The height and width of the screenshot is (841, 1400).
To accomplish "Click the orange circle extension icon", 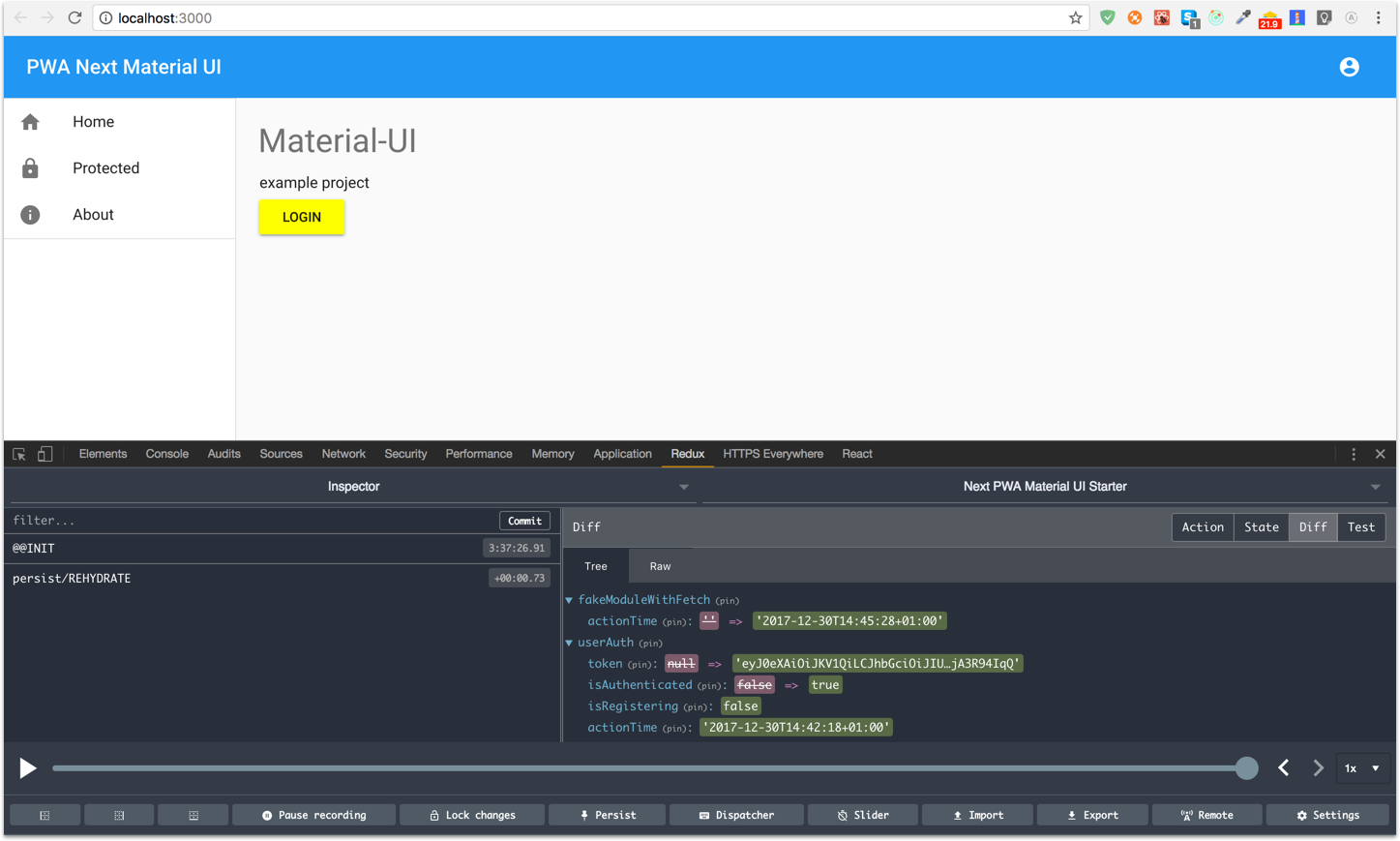I will (x=1135, y=17).
